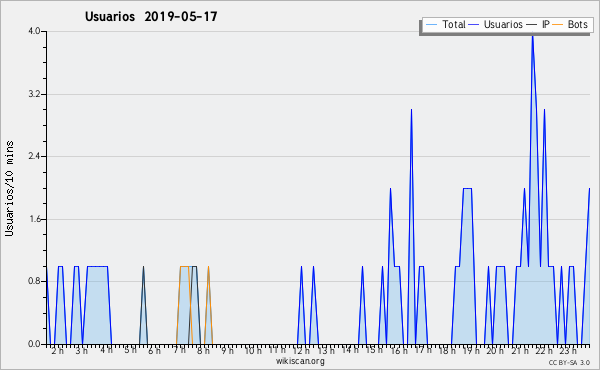This screenshot has height=370, width=600.
Task: Click the '19 h' x-axis label
Action: click(x=471, y=350)
